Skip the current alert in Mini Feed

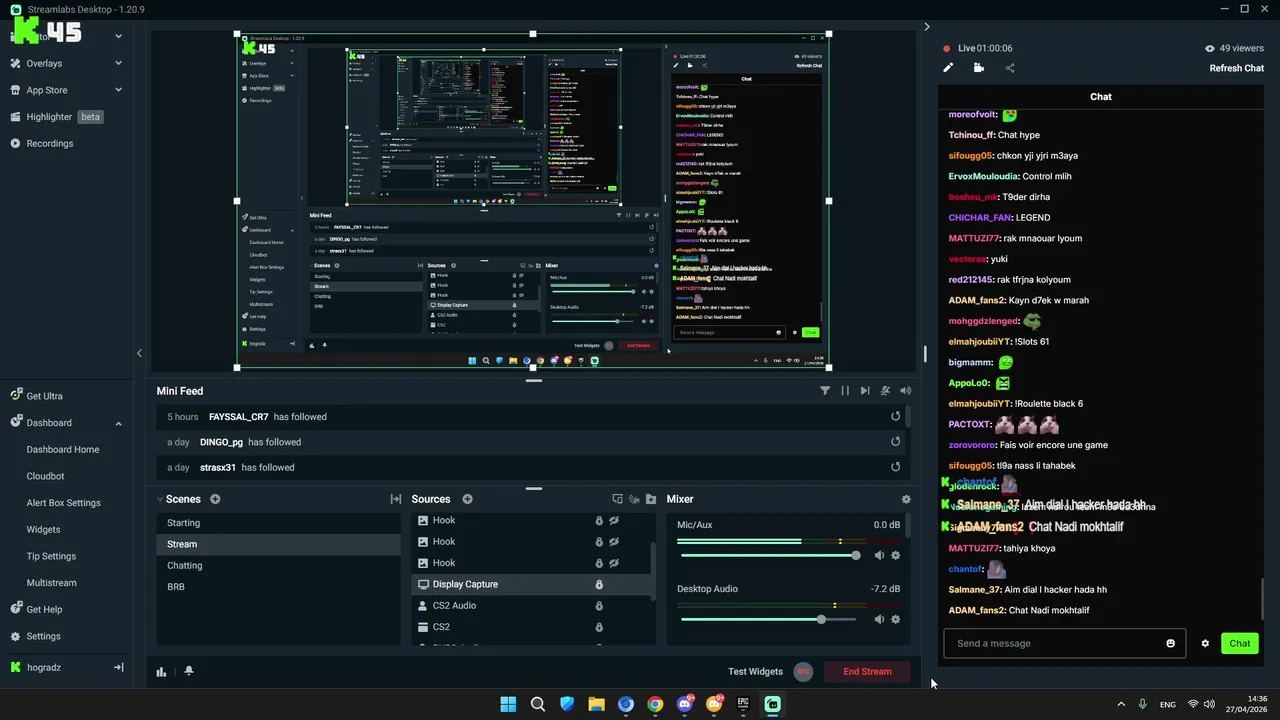click(865, 391)
